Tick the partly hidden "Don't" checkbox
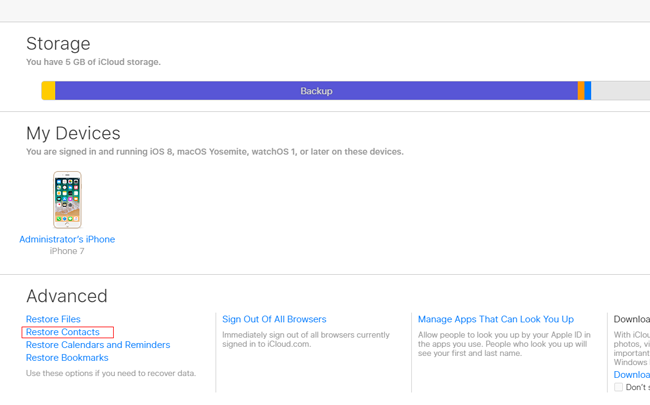Screen dimensions: 650x405 [618, 387]
